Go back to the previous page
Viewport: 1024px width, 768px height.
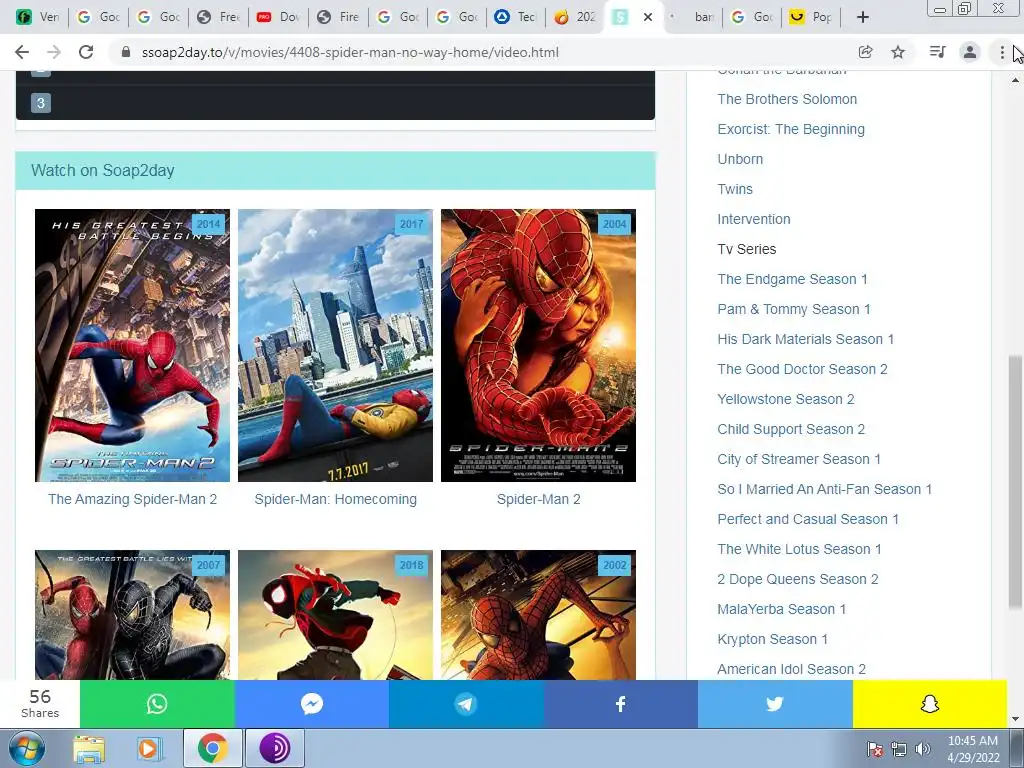22,52
